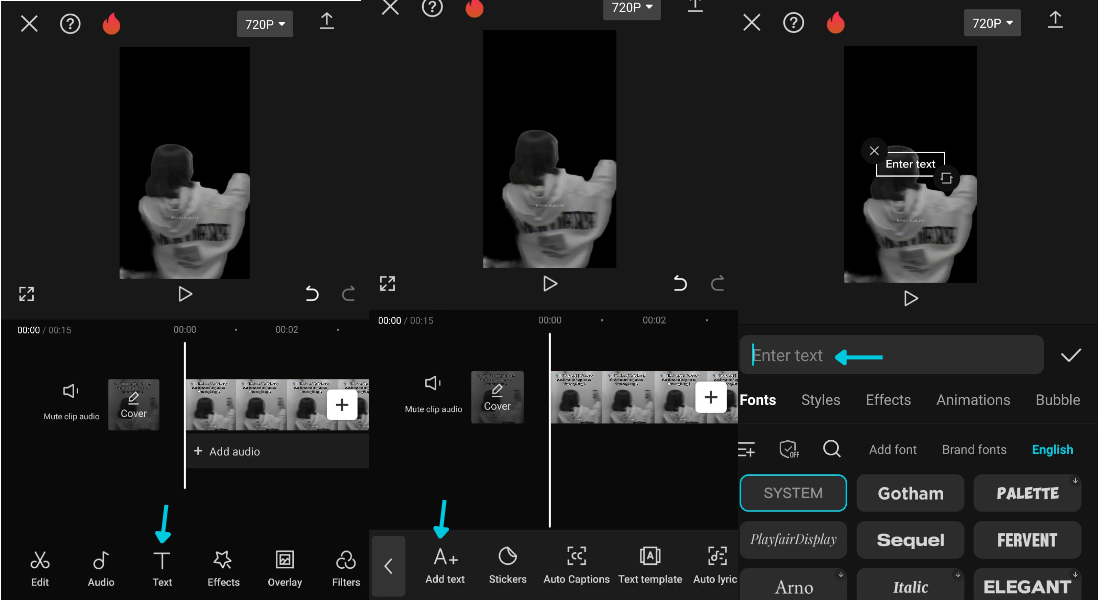Open Stickers in the middle panel toolbar
The image size is (1100, 600).
tap(507, 566)
